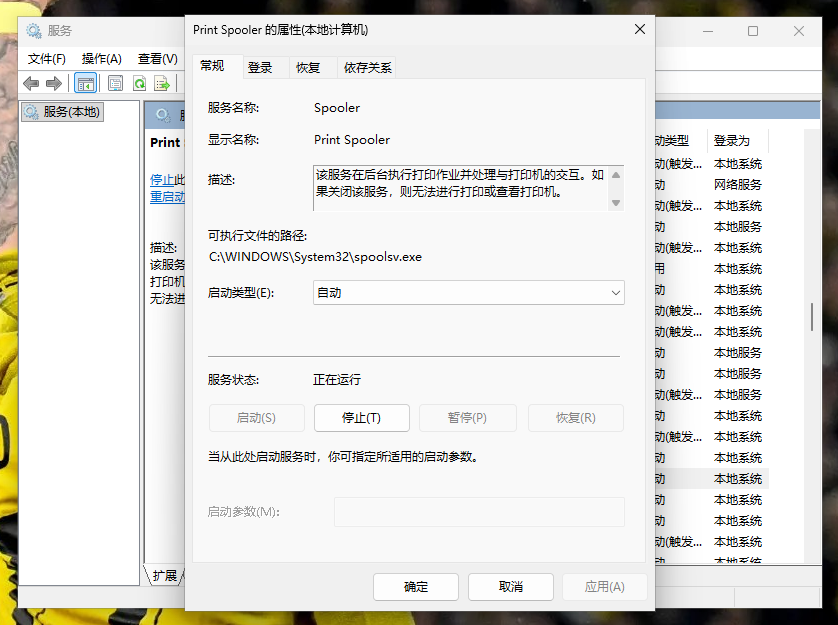838x625 pixels.
Task: Select the 扩展 tab at bottom of Services
Action: 165,575
